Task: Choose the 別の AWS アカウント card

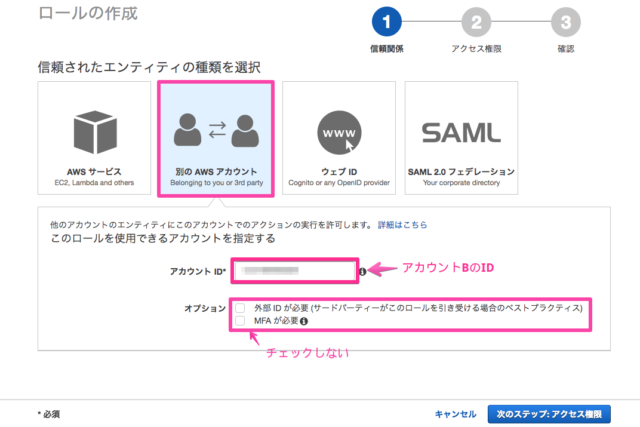Action: (x=216, y=138)
